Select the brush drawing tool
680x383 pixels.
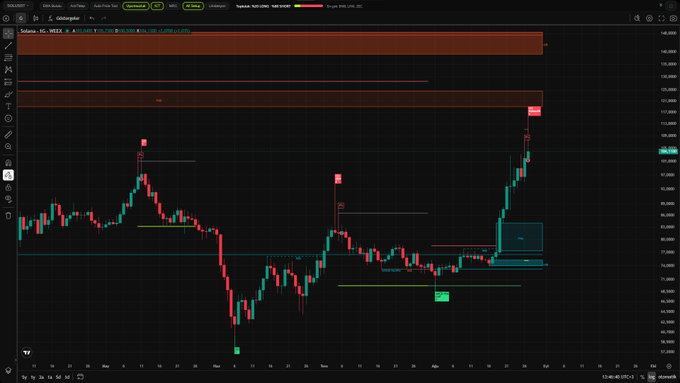[x=8, y=94]
